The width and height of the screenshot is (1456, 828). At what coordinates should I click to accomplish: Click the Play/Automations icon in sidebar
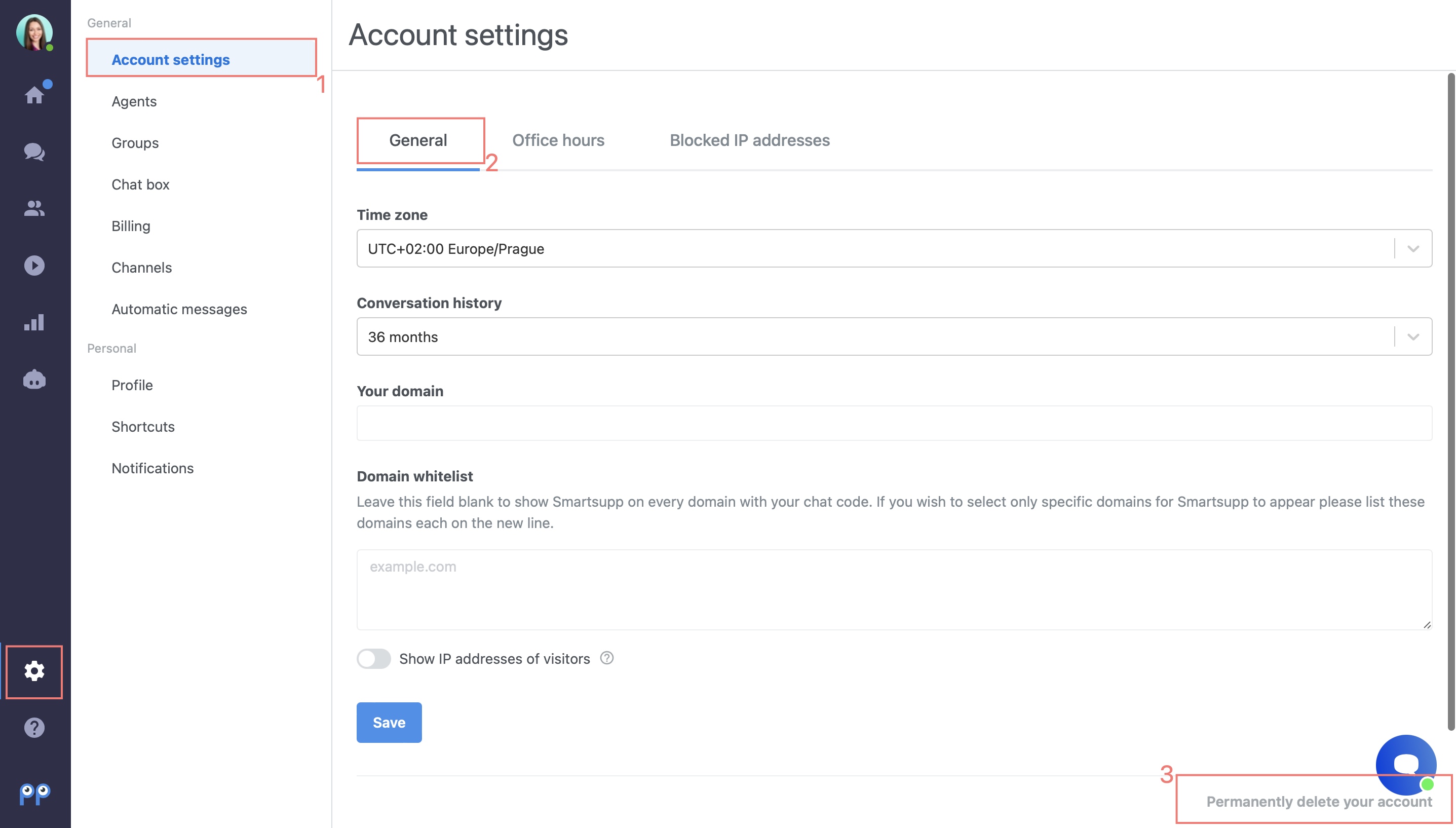pos(34,265)
